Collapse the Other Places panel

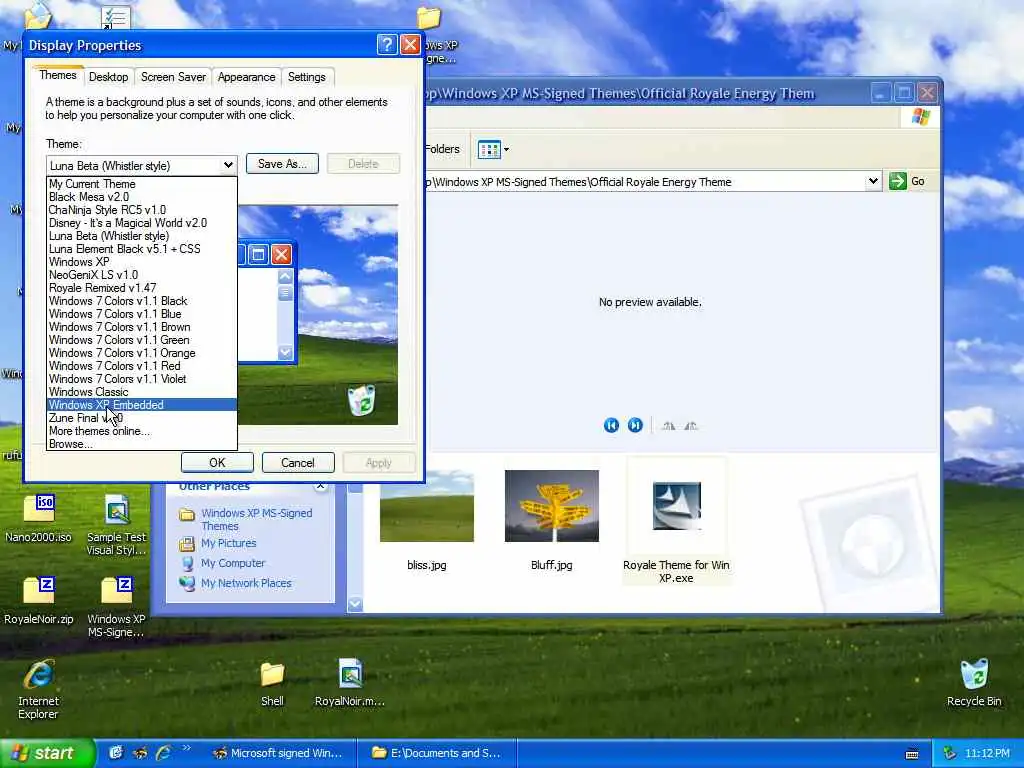(x=320, y=485)
